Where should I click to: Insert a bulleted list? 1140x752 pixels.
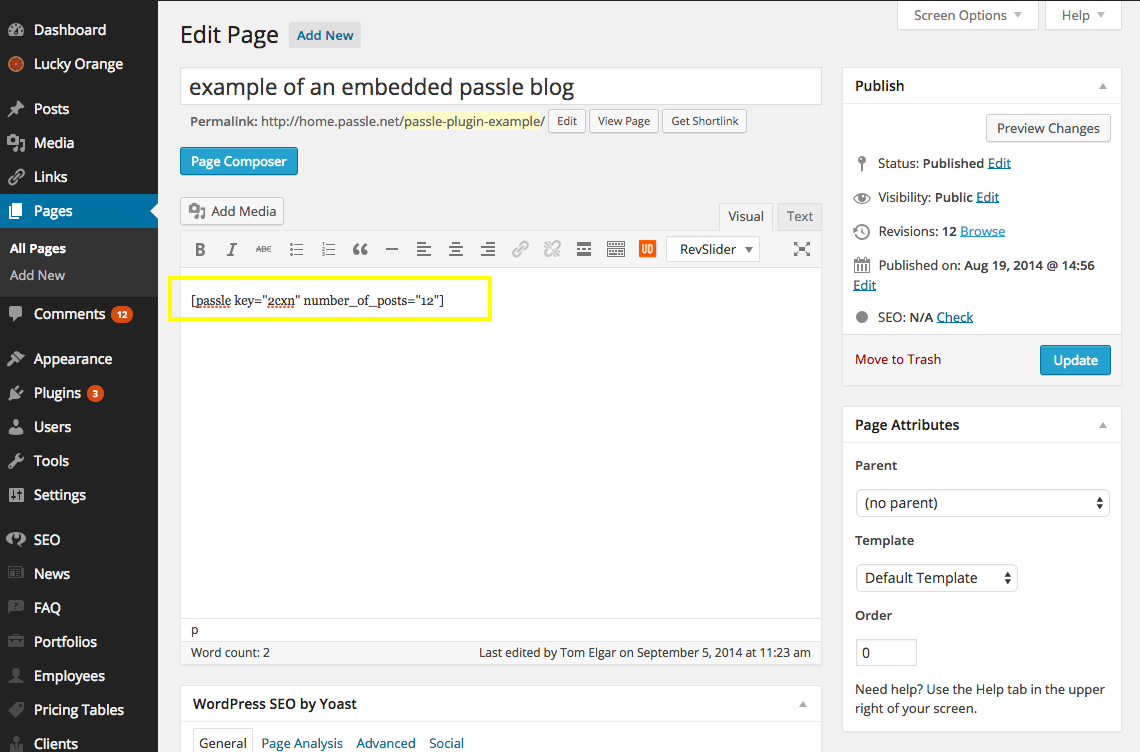pos(296,249)
